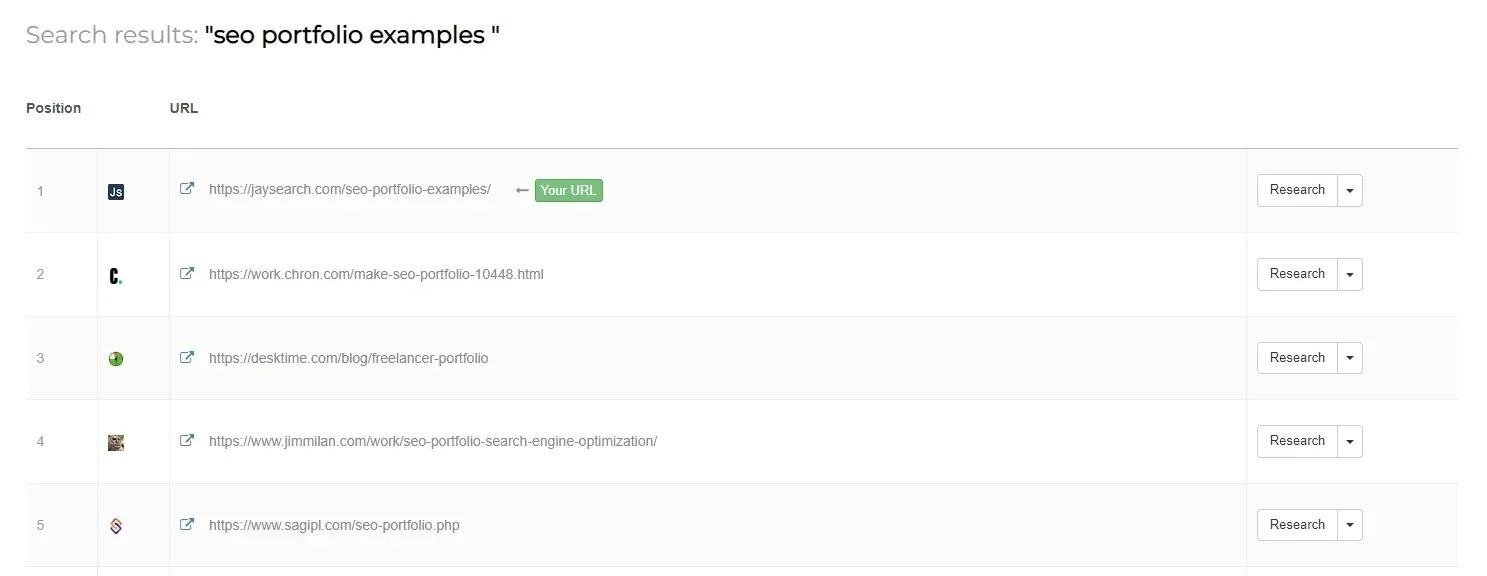This screenshot has width=1487, height=576.
Task: Click Research button for sagipl.com result
Action: coord(1297,525)
